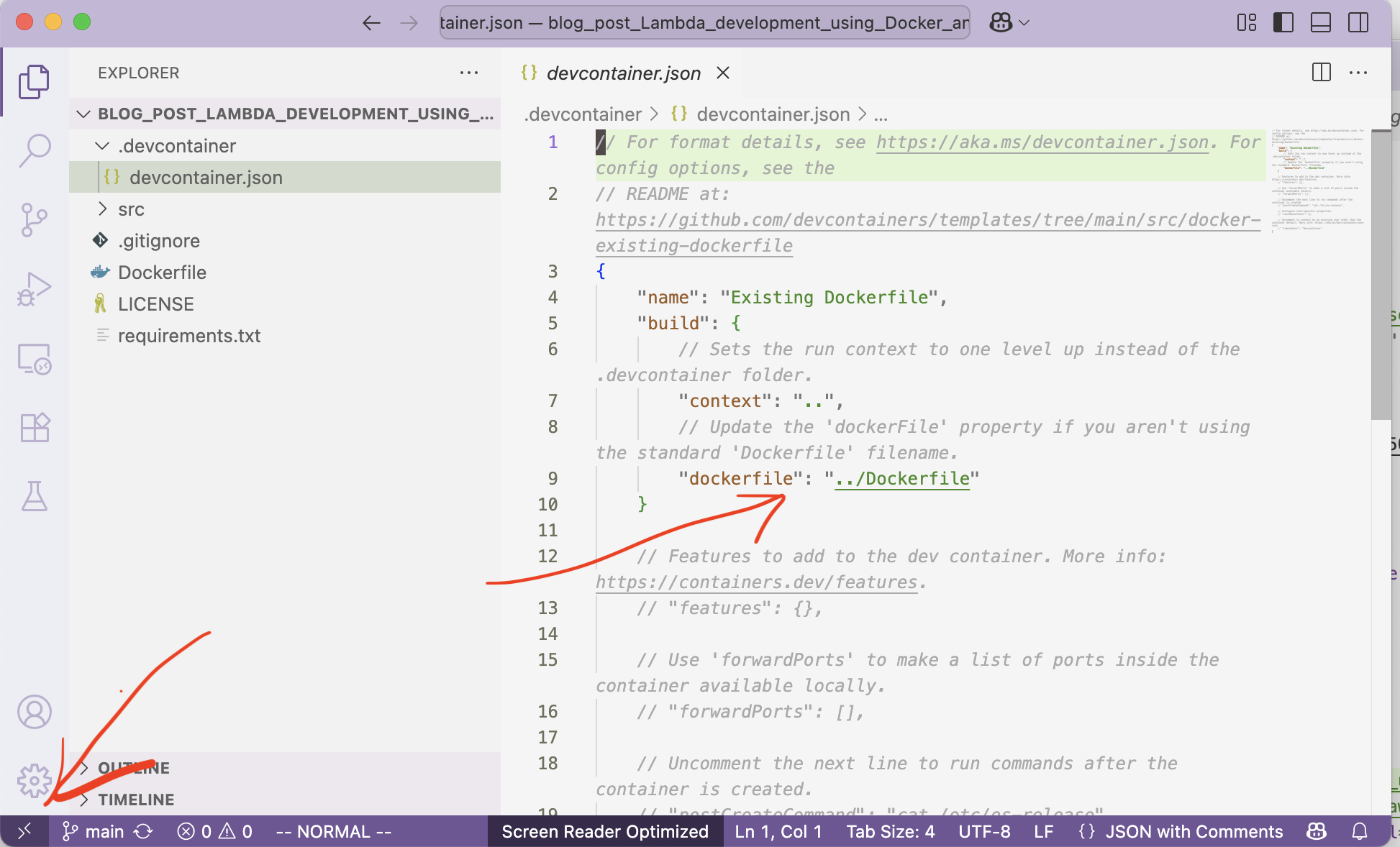Click the editor vertical scrollbar thumb
This screenshot has height=847, width=1400.
1381,275
